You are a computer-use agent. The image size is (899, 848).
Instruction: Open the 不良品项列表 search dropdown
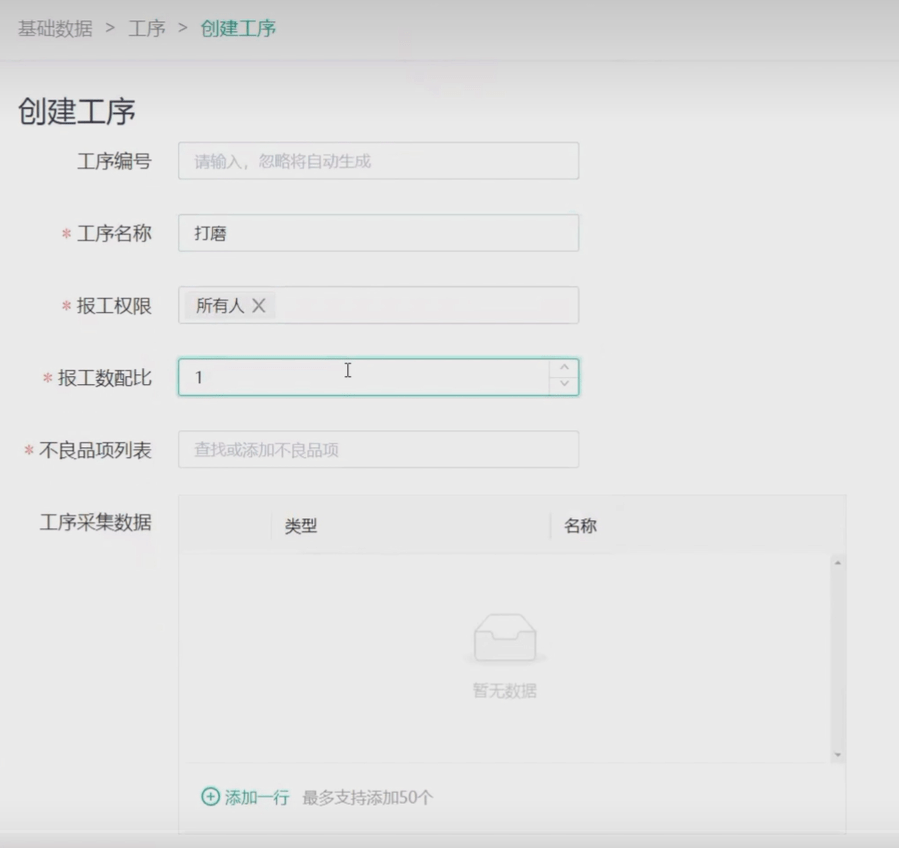pos(378,450)
